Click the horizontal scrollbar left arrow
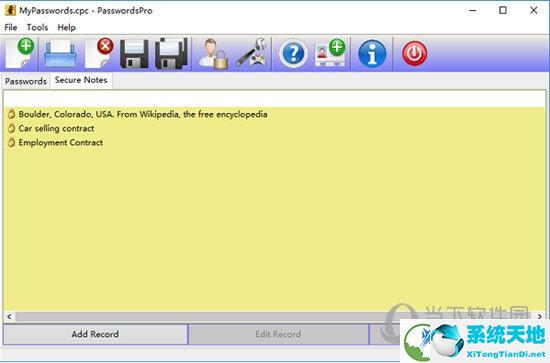The height and width of the screenshot is (363, 550). tap(9, 317)
